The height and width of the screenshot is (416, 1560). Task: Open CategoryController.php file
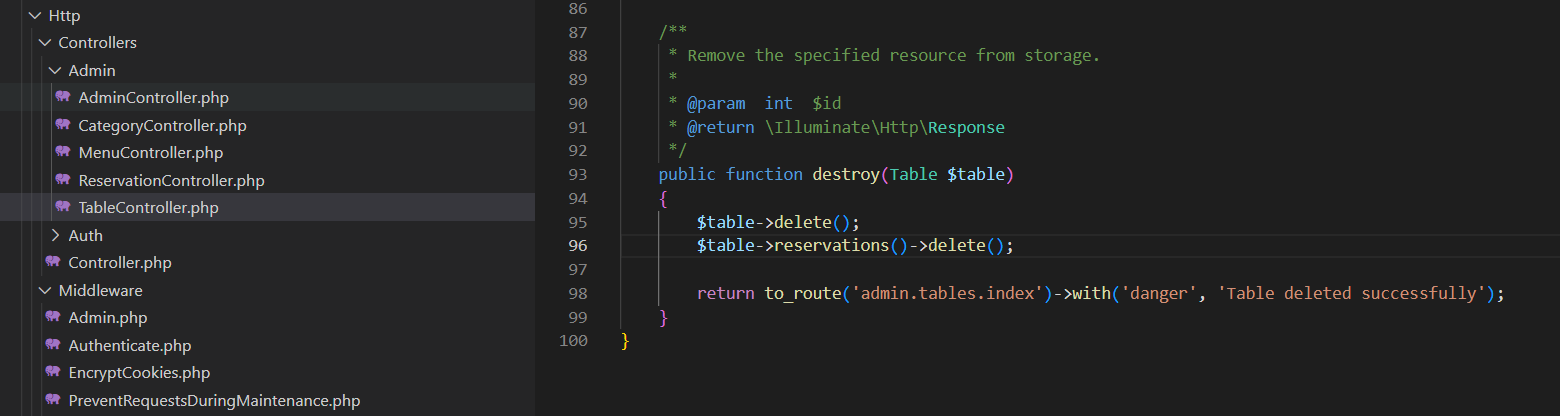[162, 126]
